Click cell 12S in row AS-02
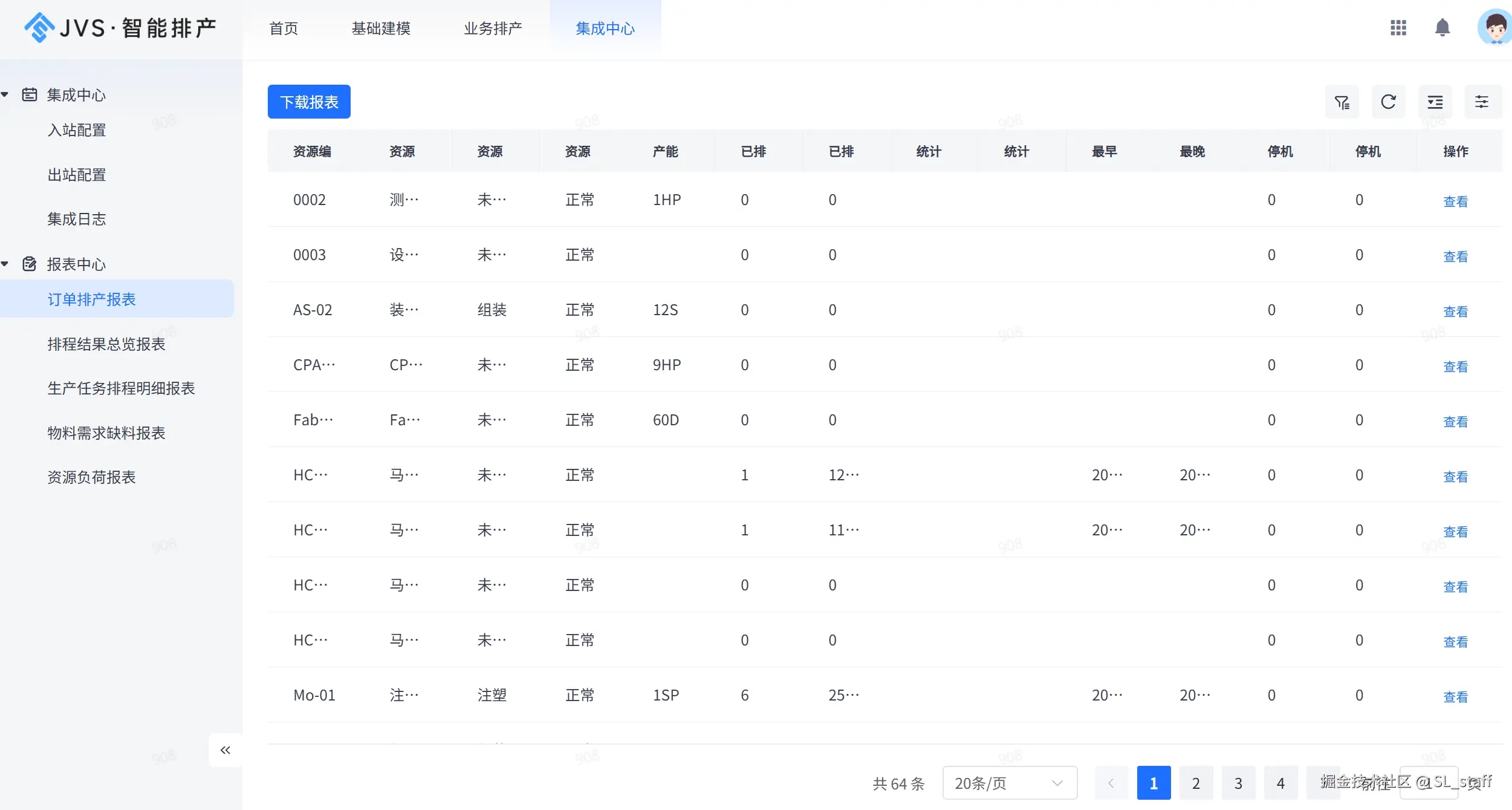 click(x=665, y=310)
